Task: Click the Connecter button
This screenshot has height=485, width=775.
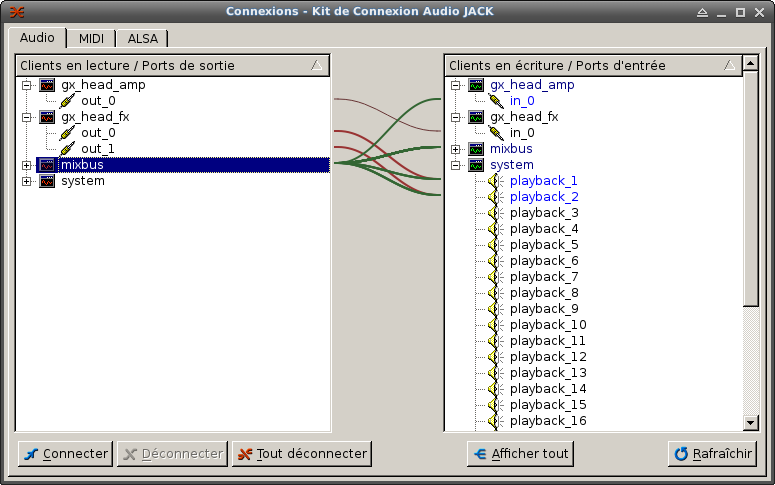Action: 66,454
